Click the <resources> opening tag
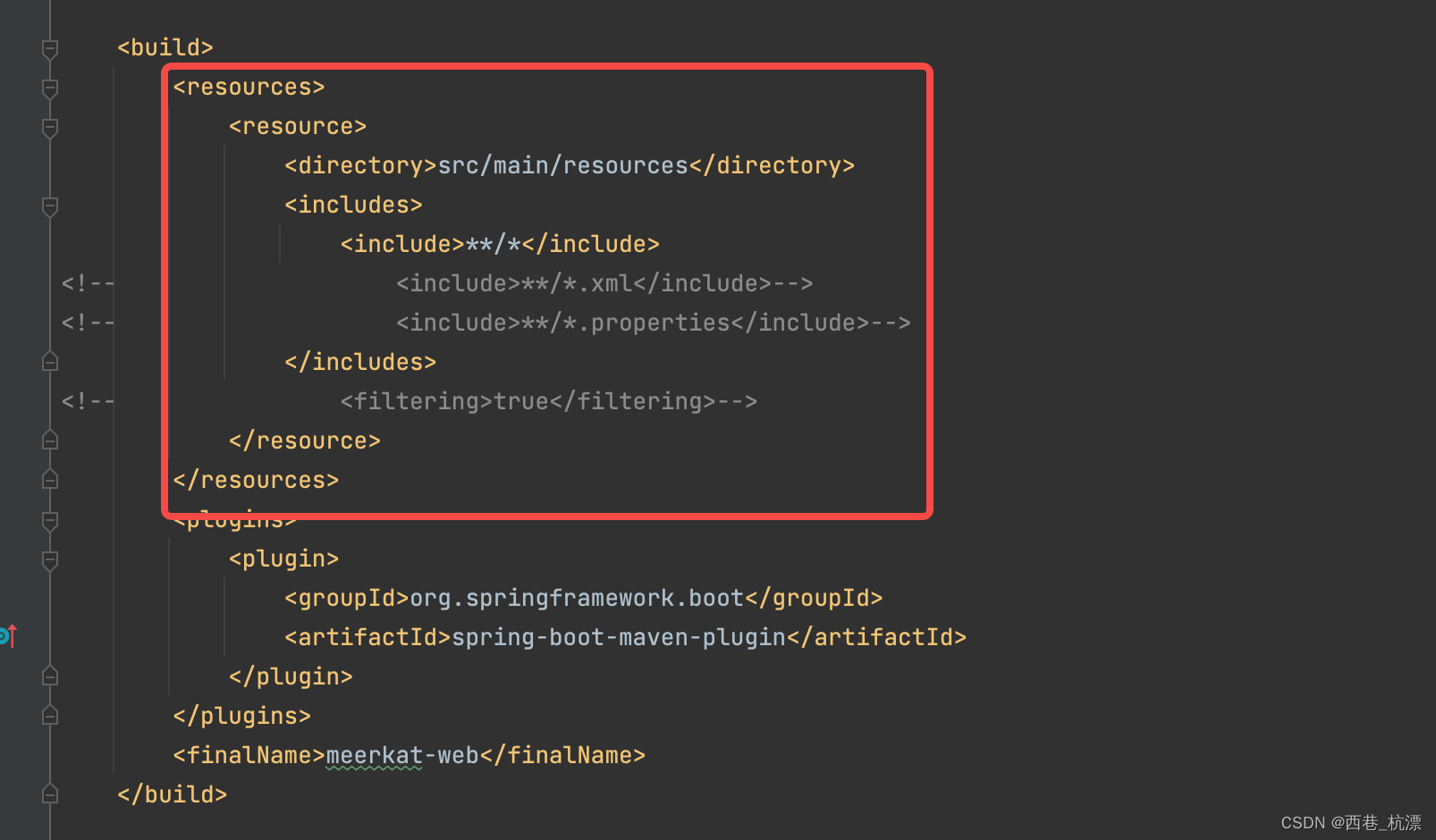 pyautogui.click(x=249, y=87)
